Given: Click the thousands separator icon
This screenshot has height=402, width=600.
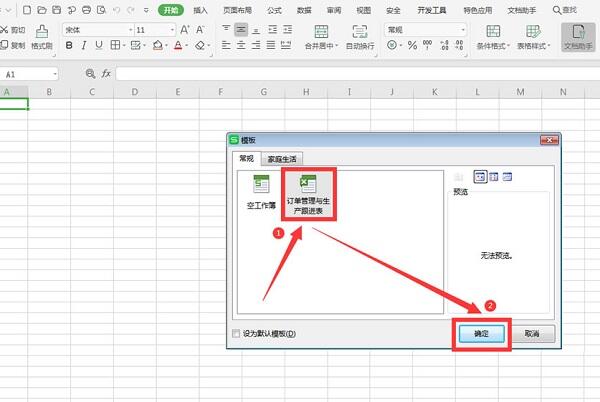Looking at the screenshot, I should [427, 45].
